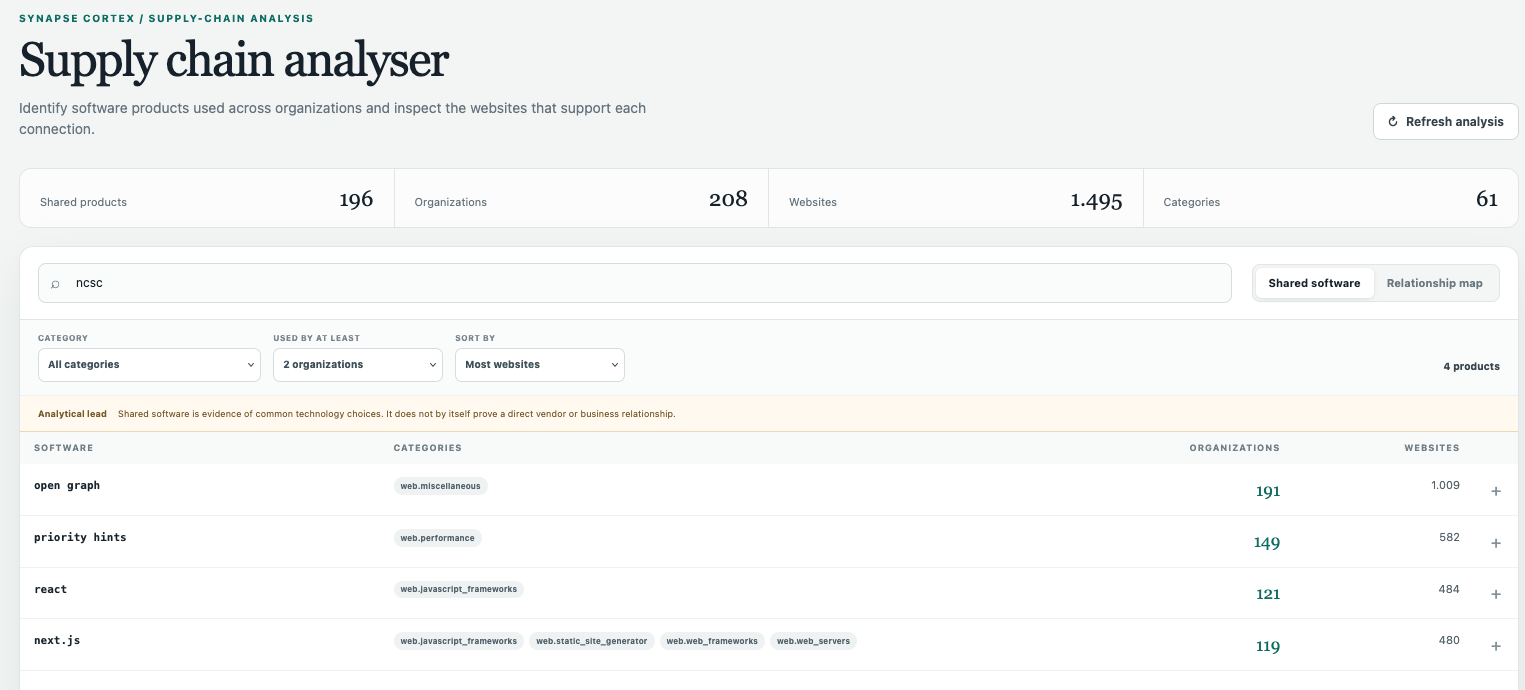Click the Software column header

(x=64, y=448)
